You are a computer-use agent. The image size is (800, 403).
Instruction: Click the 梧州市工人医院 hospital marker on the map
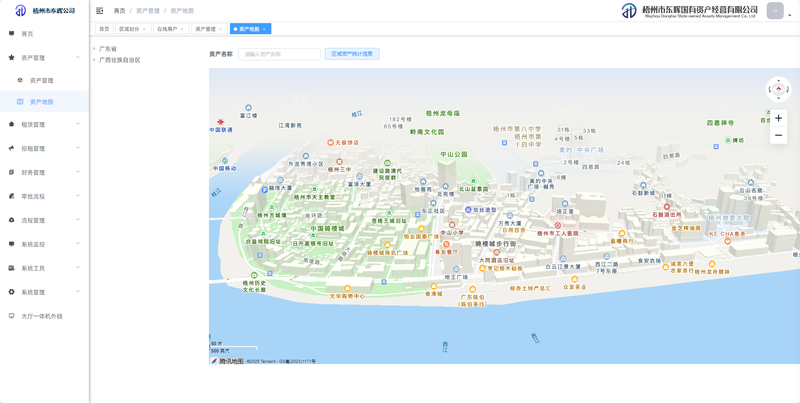(x=557, y=225)
